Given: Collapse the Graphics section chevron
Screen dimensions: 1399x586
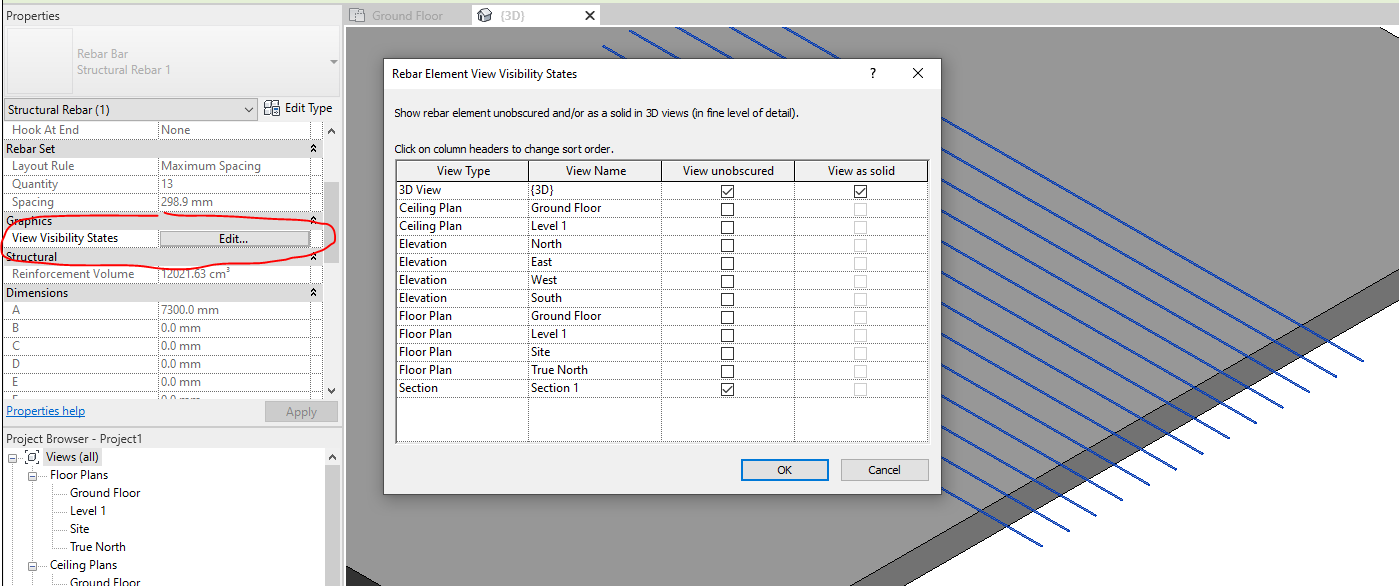Looking at the screenshot, I should [313, 220].
